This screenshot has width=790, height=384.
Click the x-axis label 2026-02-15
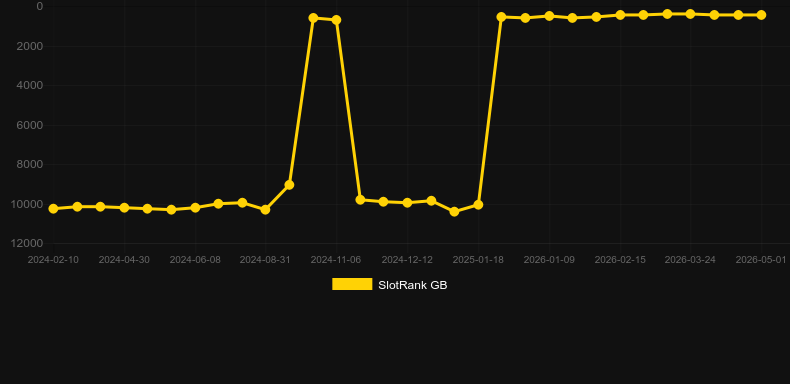(x=620, y=260)
